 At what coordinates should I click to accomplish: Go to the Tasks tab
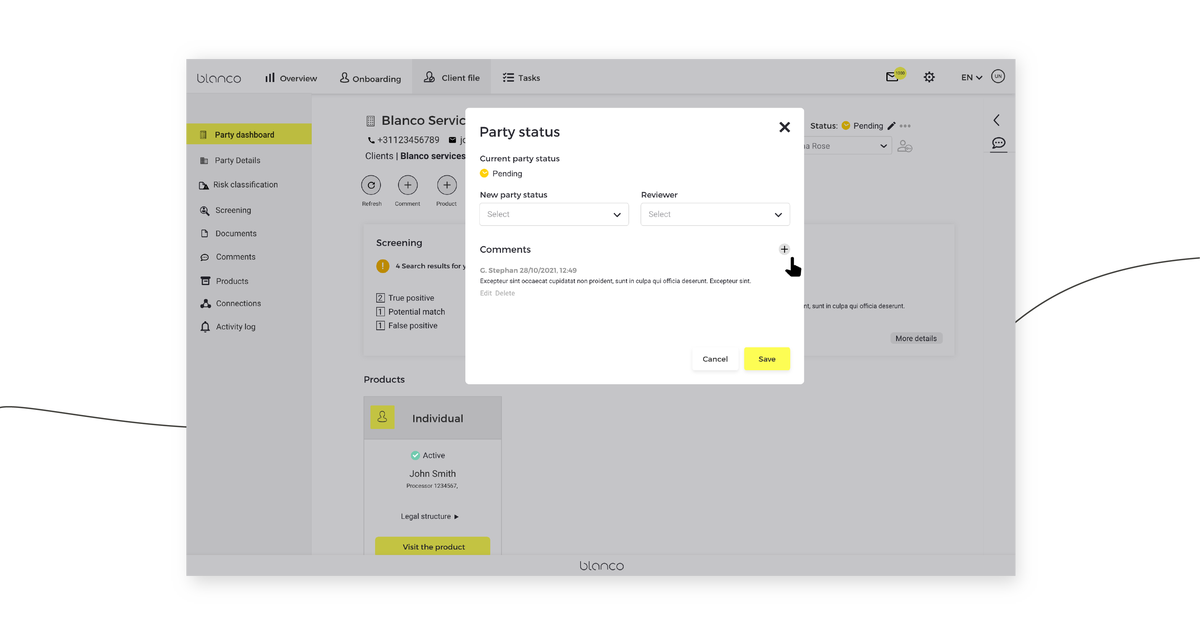coord(521,76)
